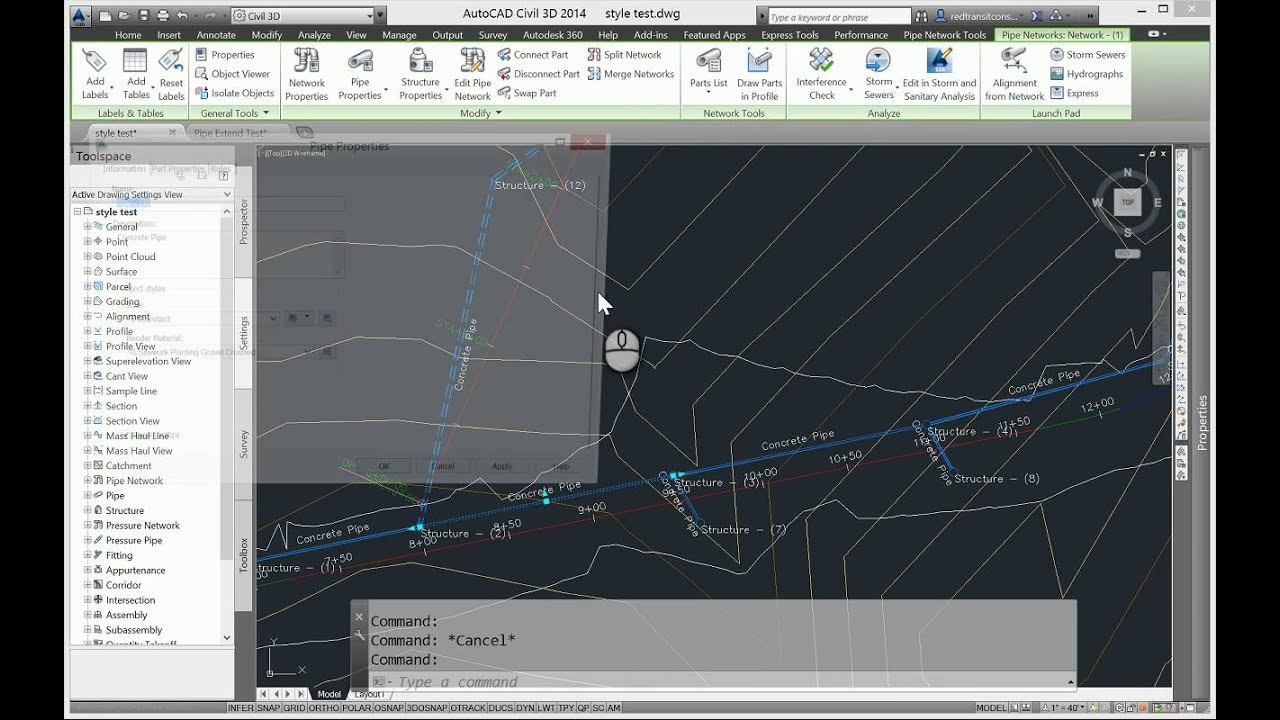Expand the Pipe Network tree node

87,480
